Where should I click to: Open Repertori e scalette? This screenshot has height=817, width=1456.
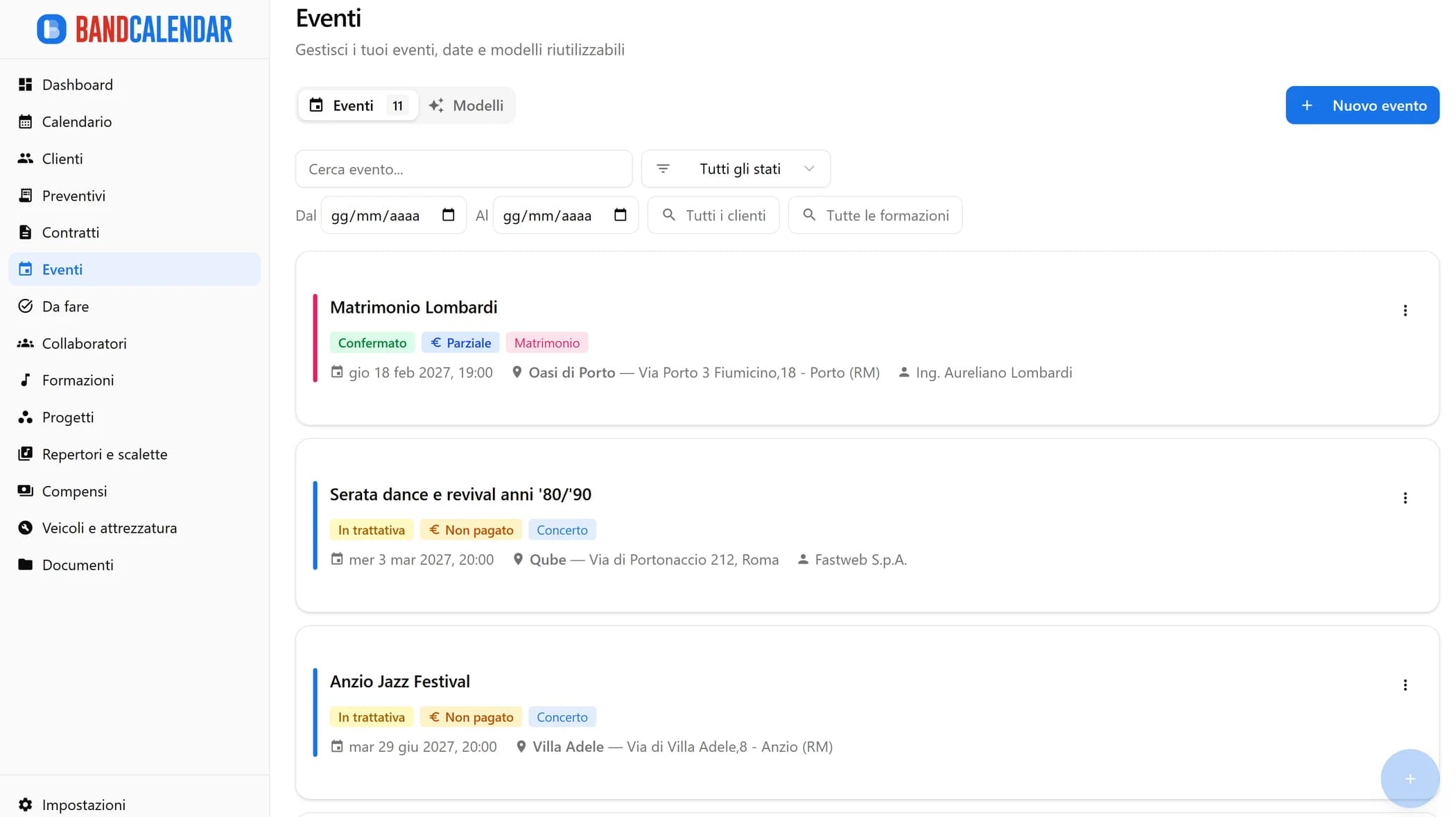105,454
